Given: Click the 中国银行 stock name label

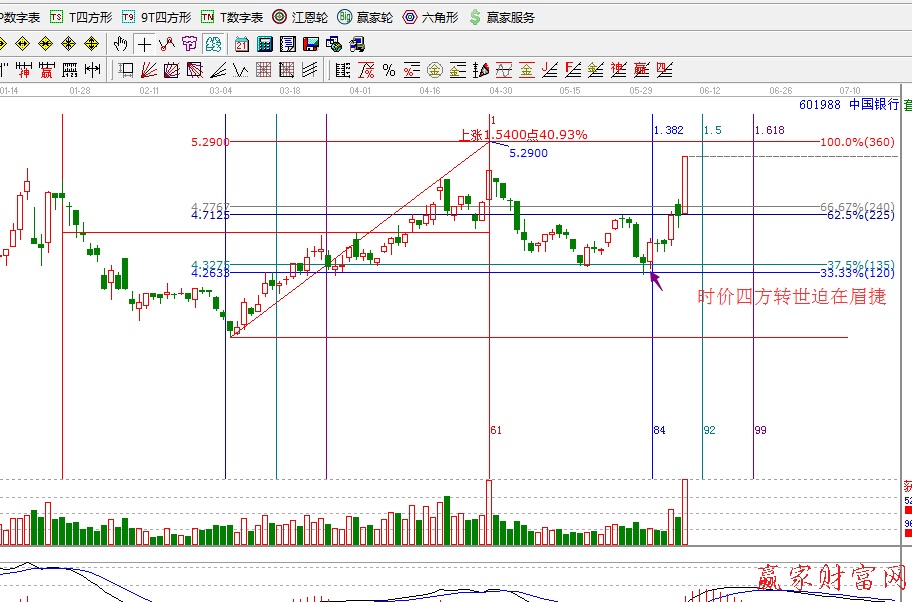Looking at the screenshot, I should [873, 104].
